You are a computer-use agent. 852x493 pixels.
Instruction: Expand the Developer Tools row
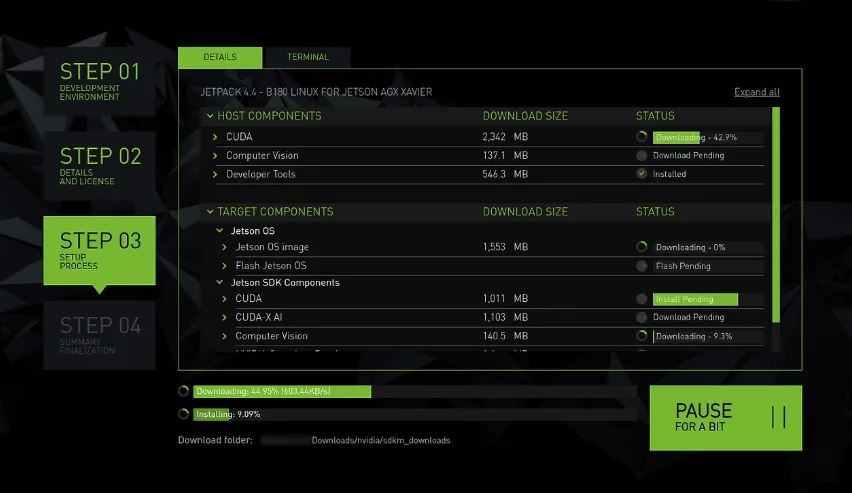coord(215,174)
